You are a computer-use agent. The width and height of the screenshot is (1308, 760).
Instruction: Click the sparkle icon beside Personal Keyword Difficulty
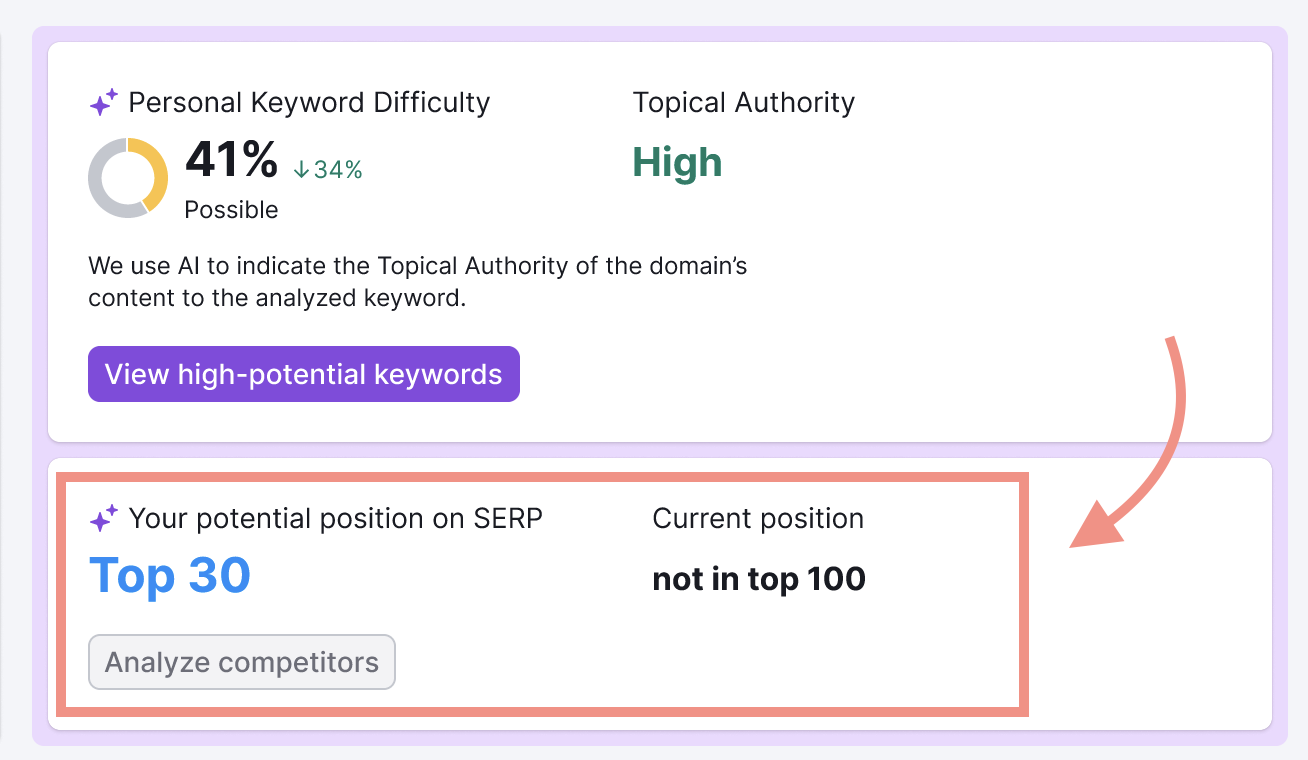tap(104, 102)
